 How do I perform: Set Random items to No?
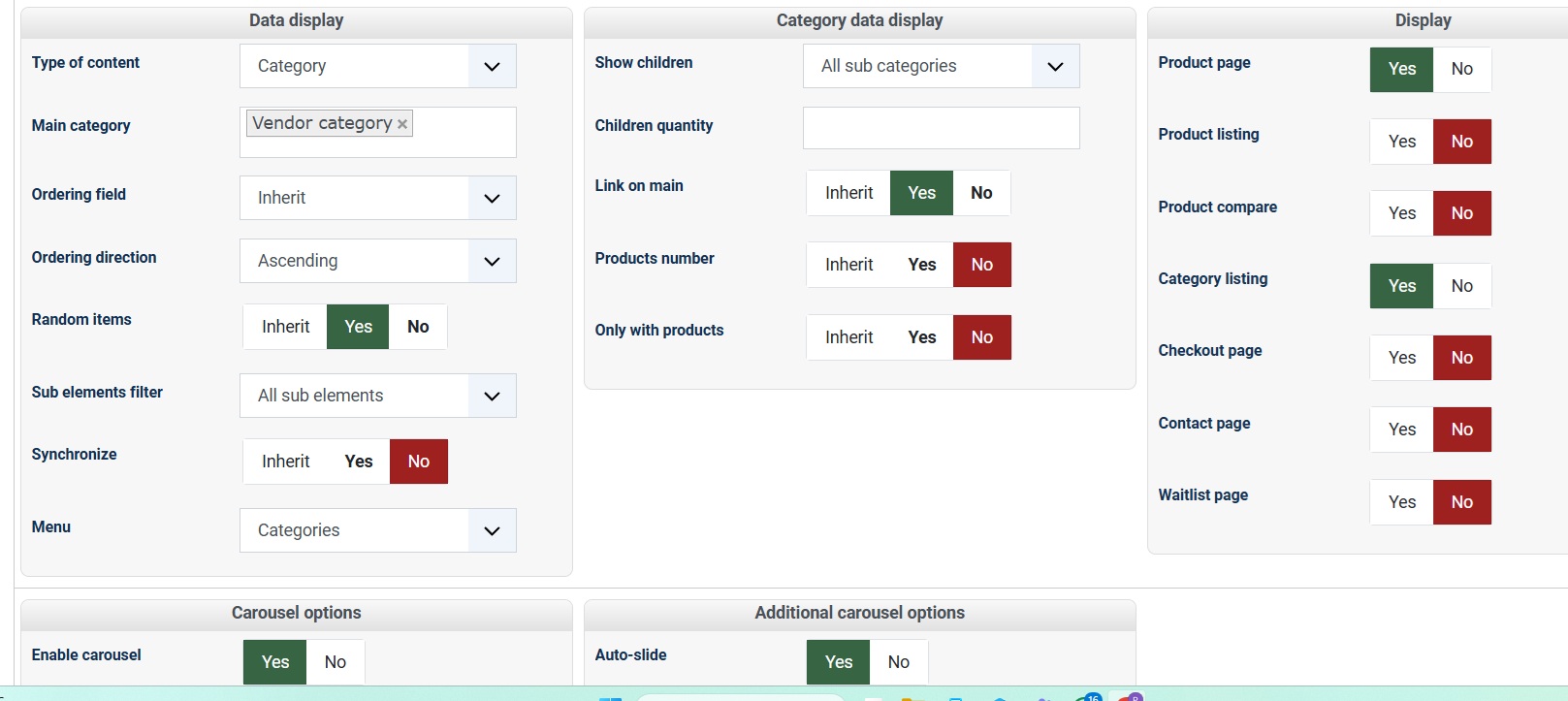418,327
